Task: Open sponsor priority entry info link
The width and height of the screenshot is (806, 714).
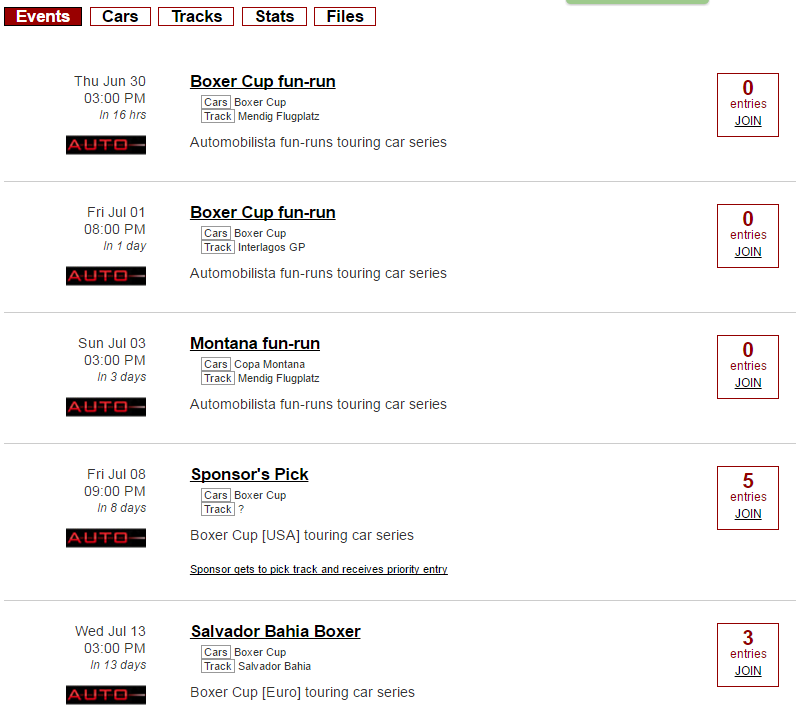Action: [x=319, y=570]
